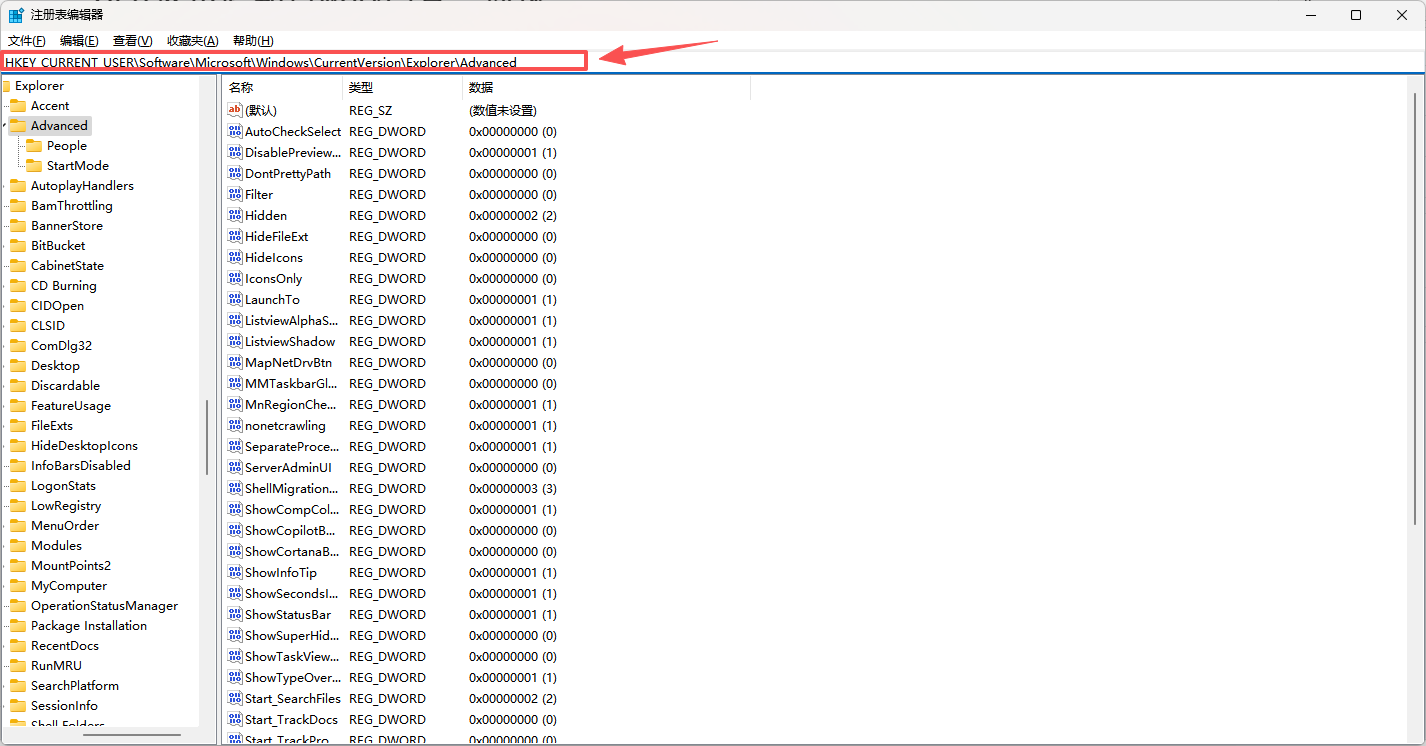Viewport: 1426px width, 746px height.
Task: Select the HideDesktopIcons key
Action: point(84,446)
